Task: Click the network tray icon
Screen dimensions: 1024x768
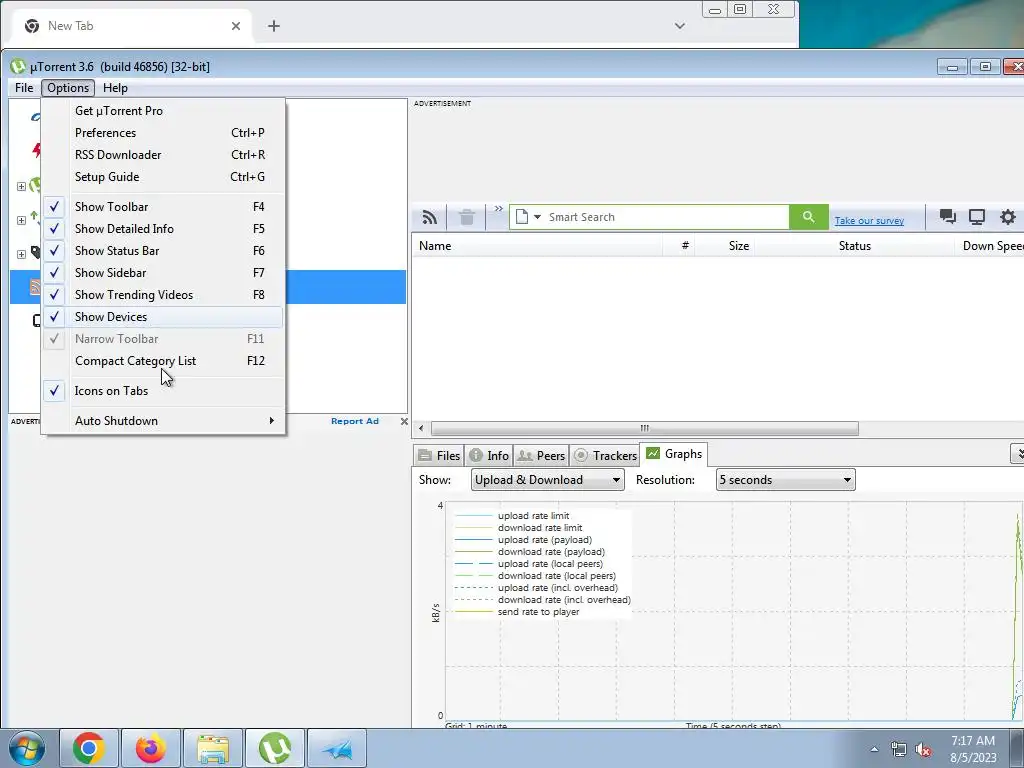Action: [899, 749]
